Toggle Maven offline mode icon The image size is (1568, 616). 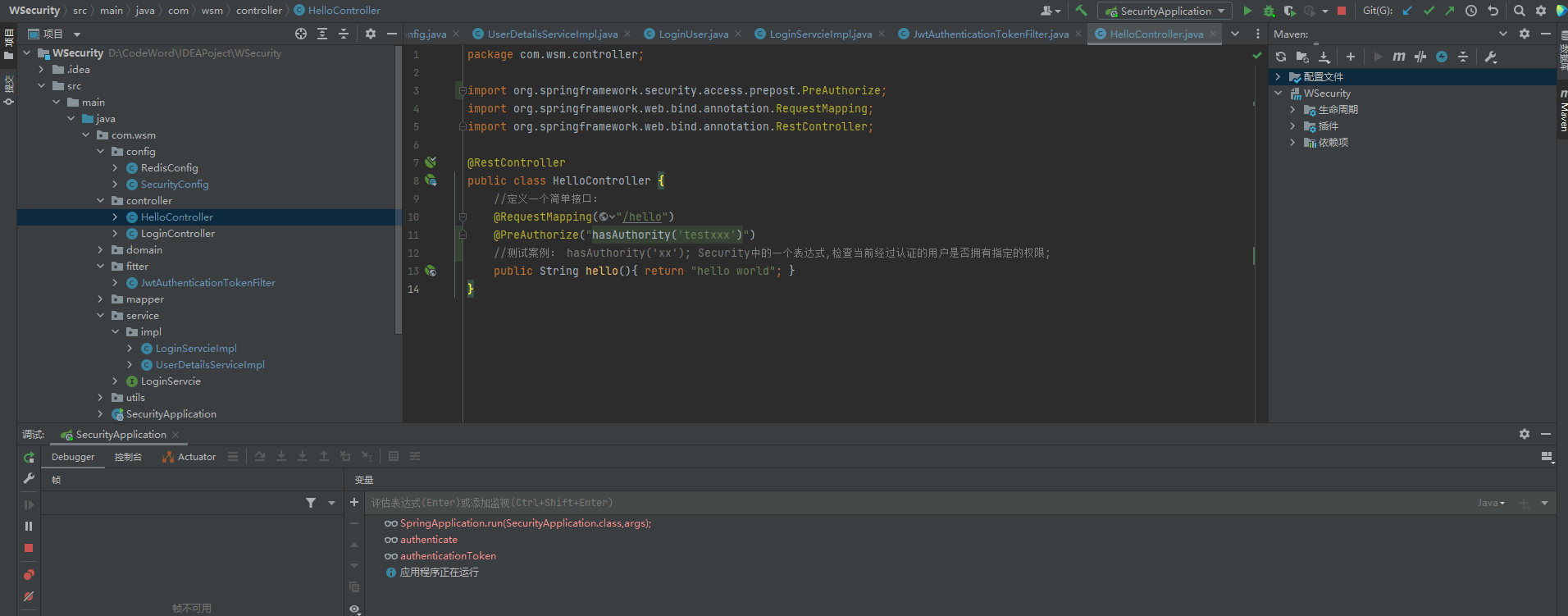(1442, 57)
